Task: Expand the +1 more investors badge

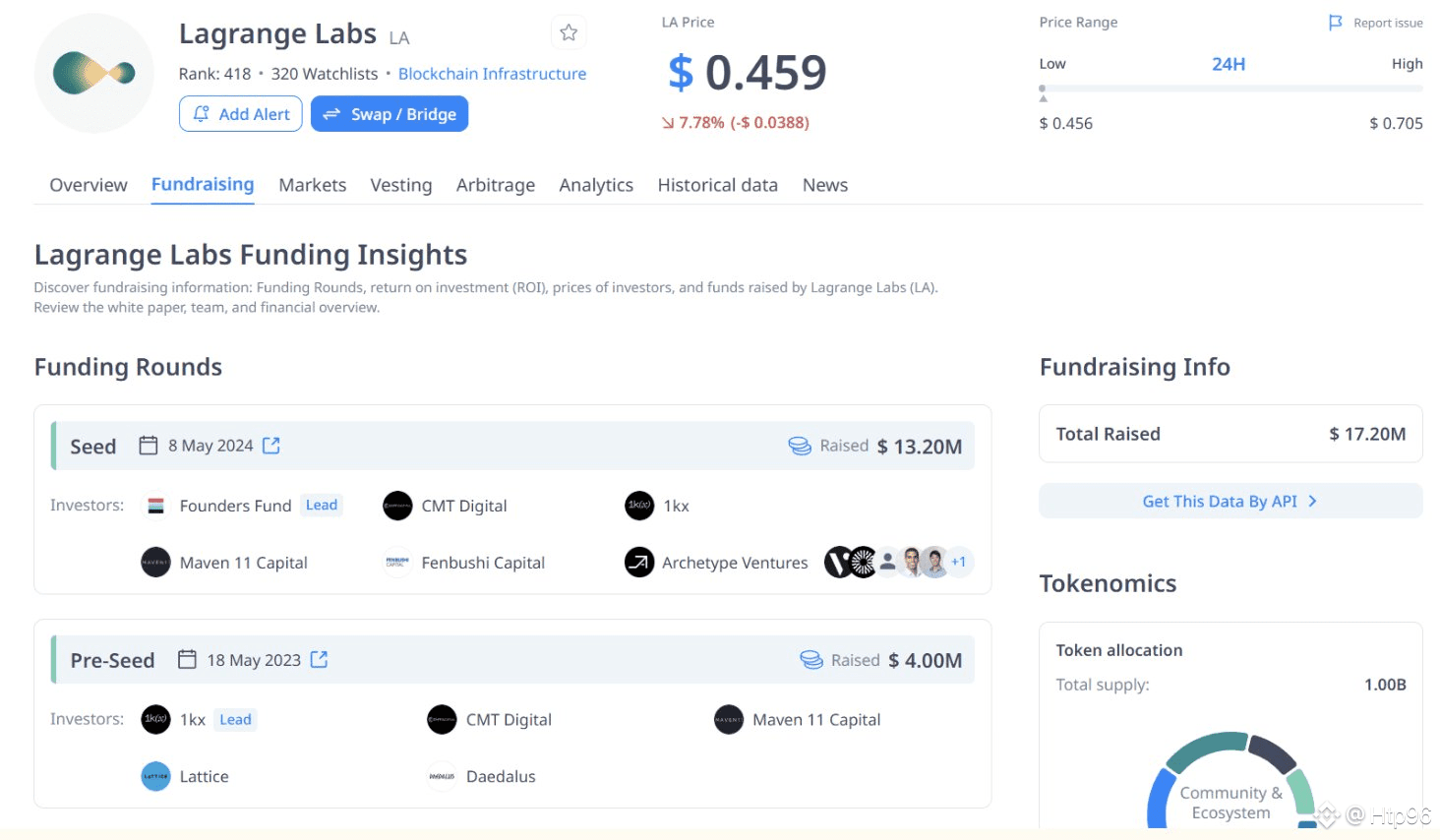Action: (959, 562)
